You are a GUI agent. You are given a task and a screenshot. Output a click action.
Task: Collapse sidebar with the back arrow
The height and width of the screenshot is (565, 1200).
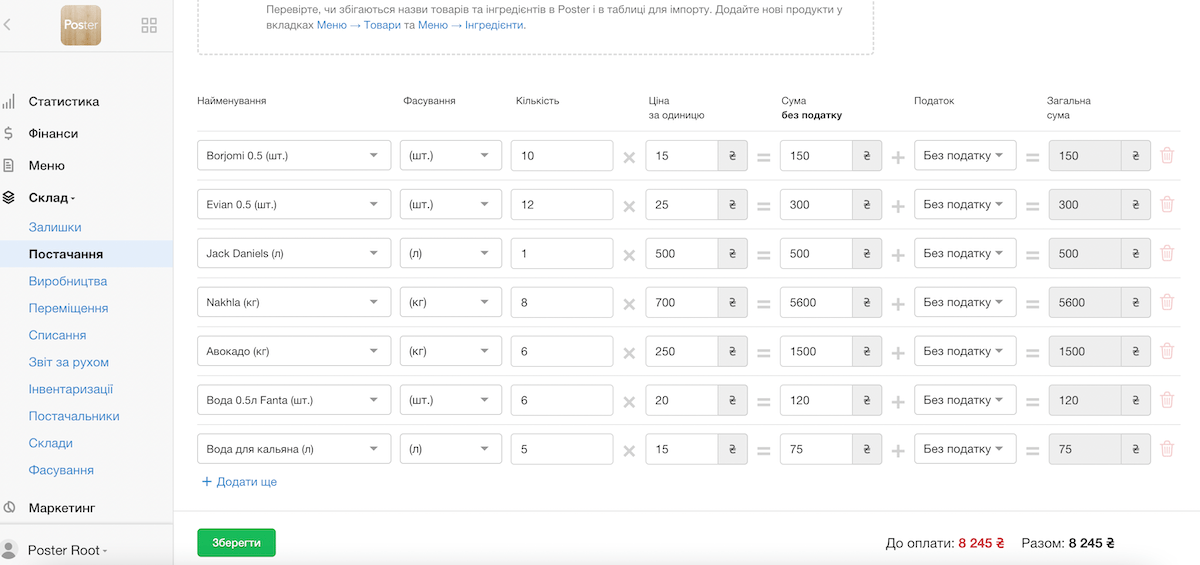point(8,25)
